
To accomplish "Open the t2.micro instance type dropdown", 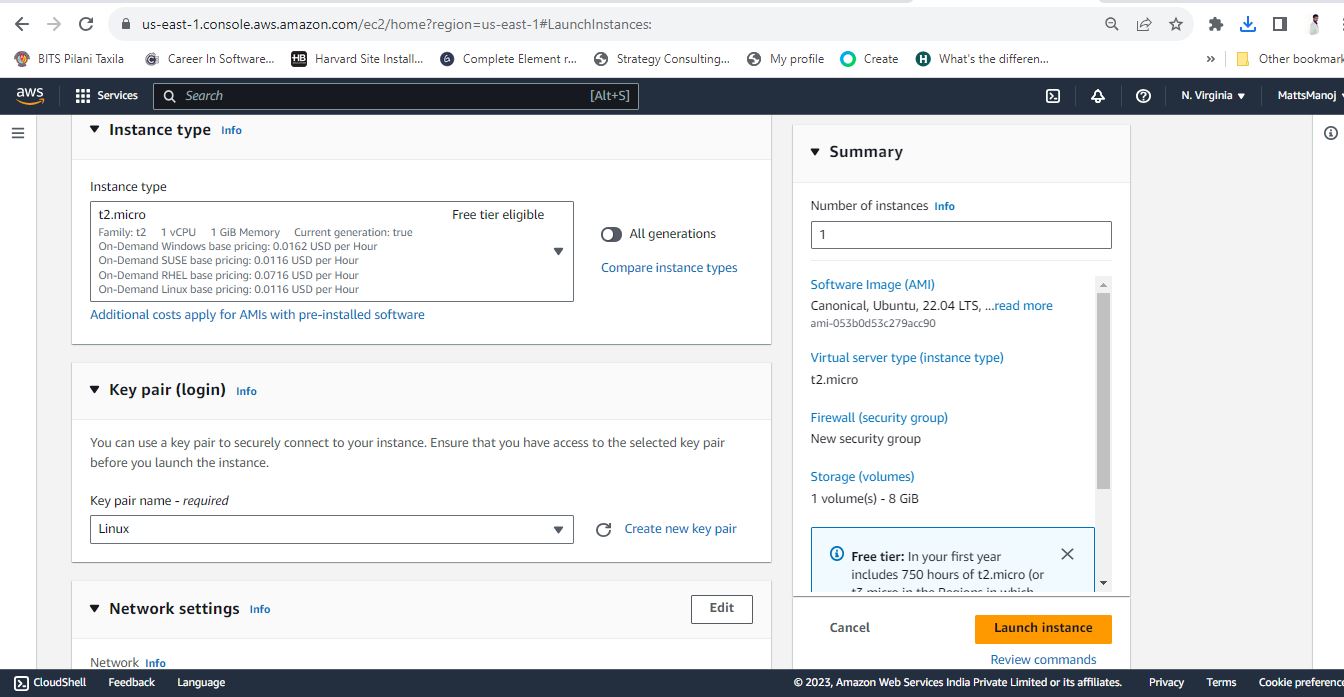I will (x=332, y=252).
